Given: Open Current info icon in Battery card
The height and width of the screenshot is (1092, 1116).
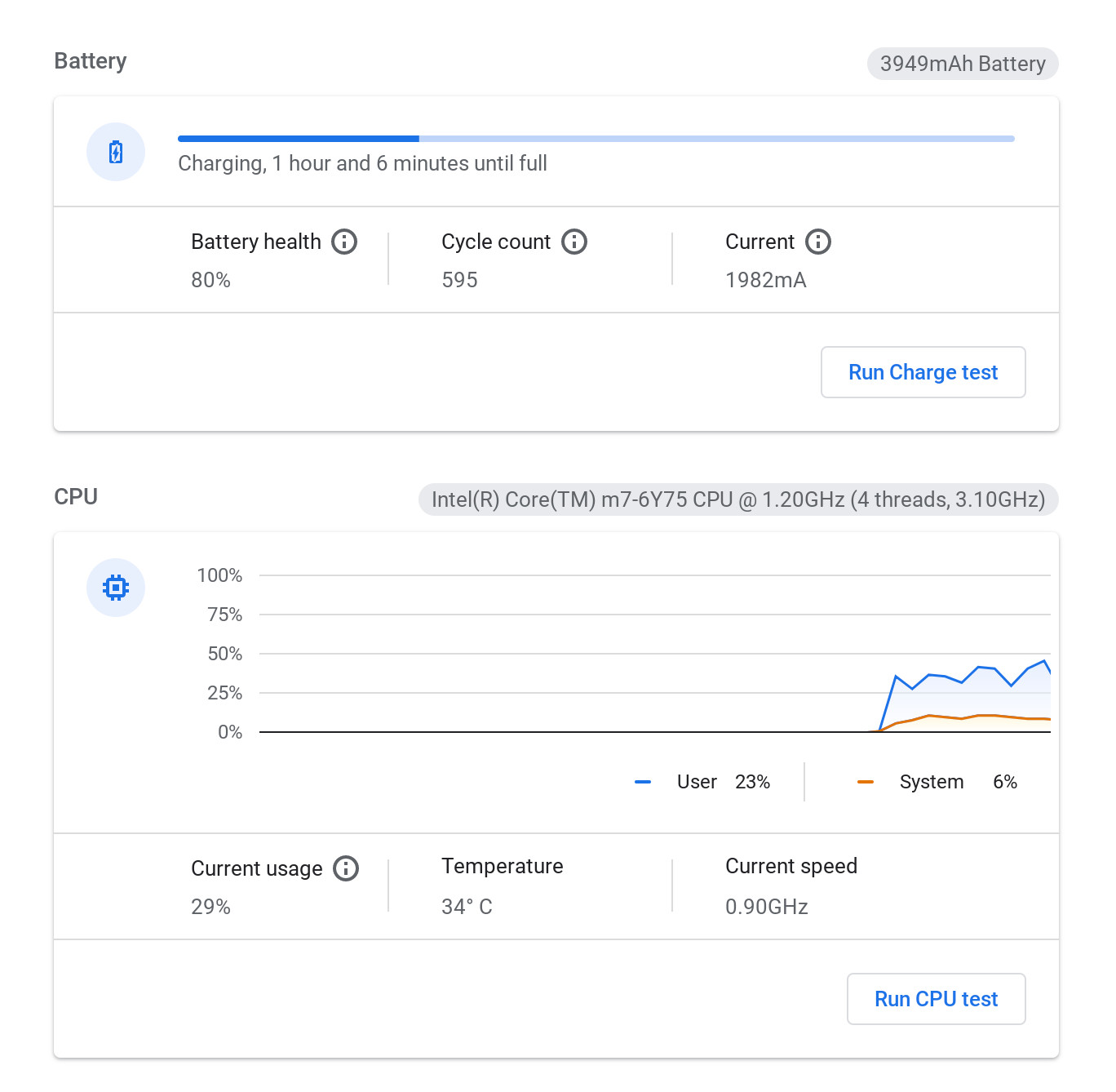Looking at the screenshot, I should pos(818,242).
